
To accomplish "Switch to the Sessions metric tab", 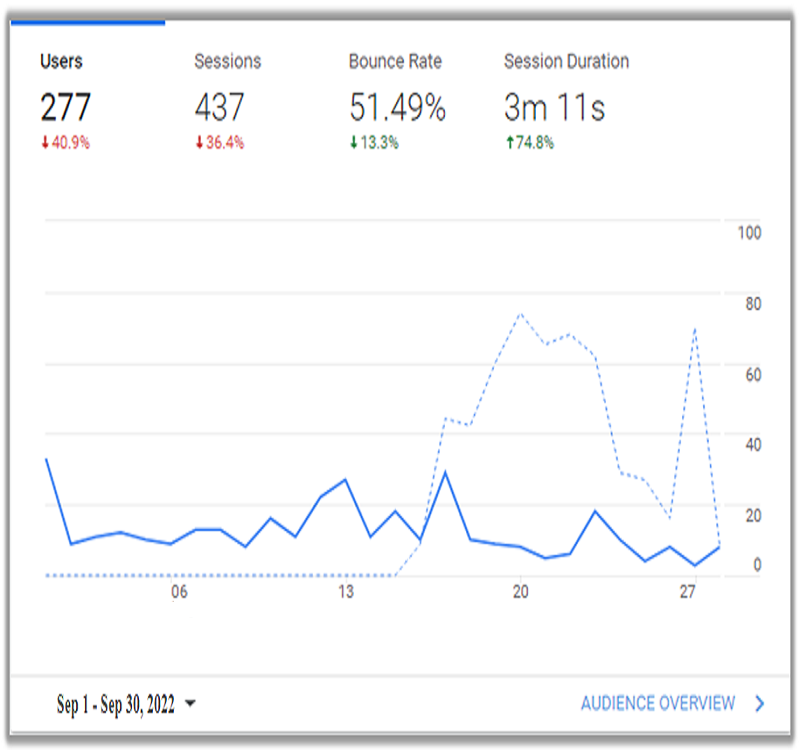I will tap(227, 61).
